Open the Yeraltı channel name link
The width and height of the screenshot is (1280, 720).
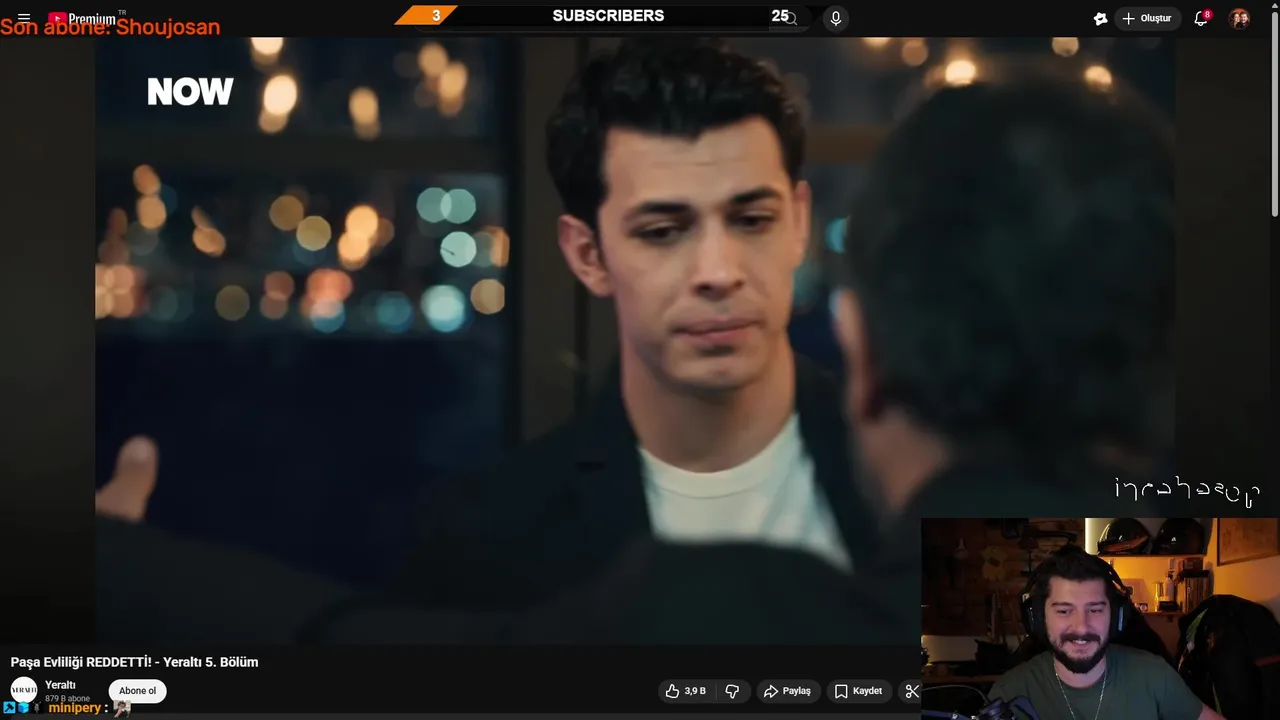pyautogui.click(x=60, y=685)
